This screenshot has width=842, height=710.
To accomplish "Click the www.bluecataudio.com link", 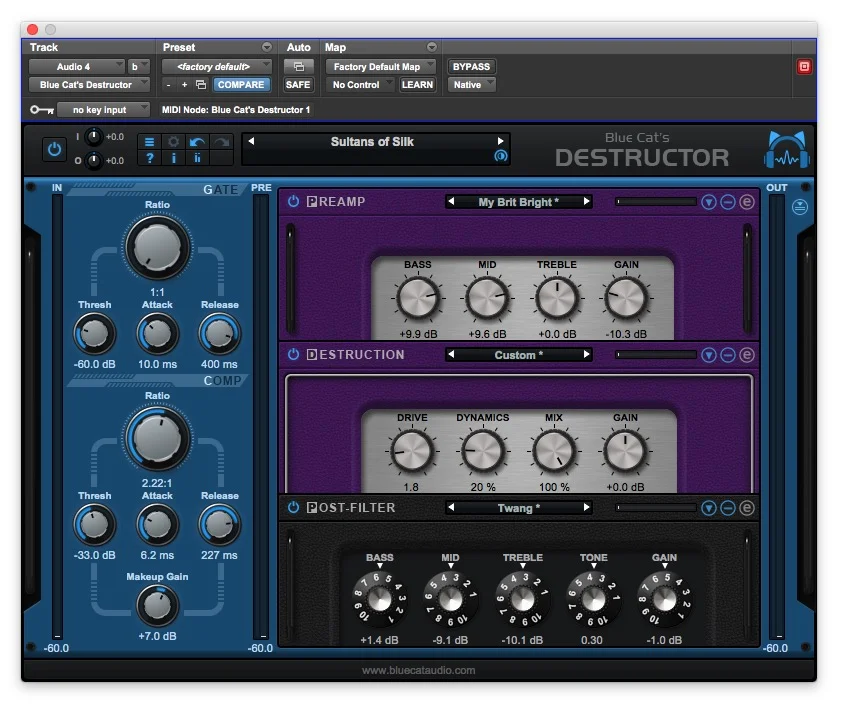I will click(418, 670).
